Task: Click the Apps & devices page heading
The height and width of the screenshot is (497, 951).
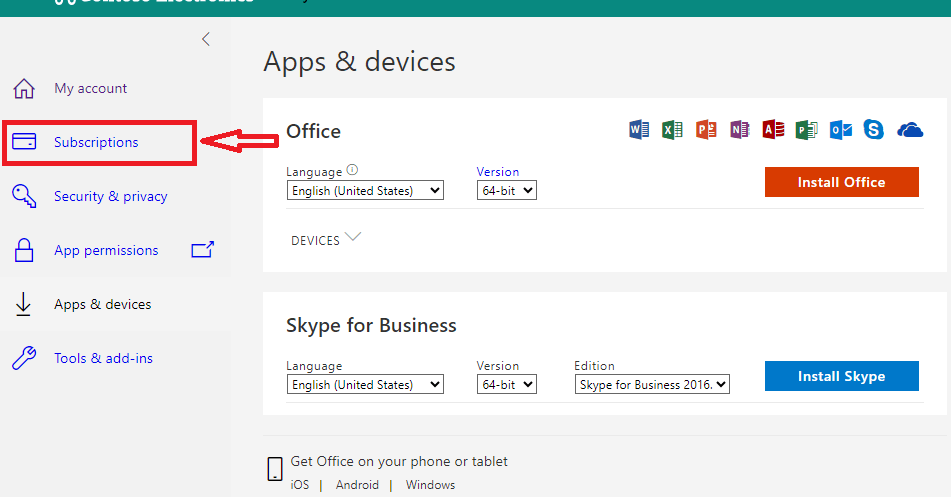Action: [x=359, y=62]
